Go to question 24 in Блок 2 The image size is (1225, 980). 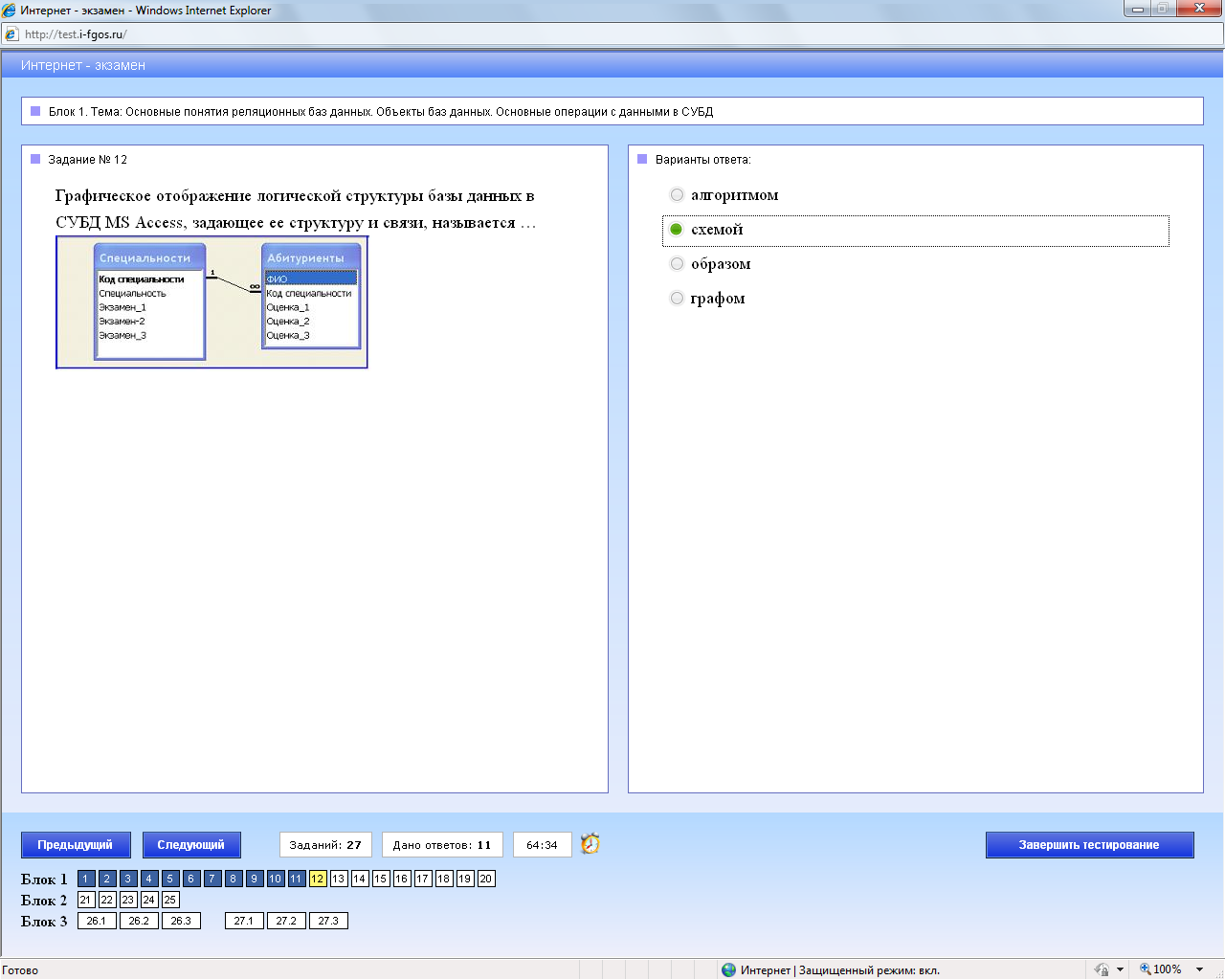(x=149, y=900)
